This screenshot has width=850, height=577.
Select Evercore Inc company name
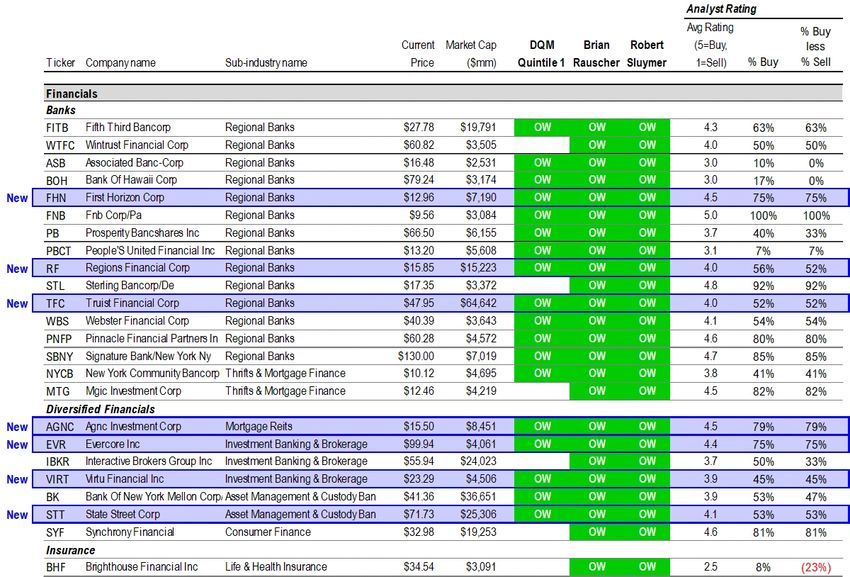click(x=112, y=444)
